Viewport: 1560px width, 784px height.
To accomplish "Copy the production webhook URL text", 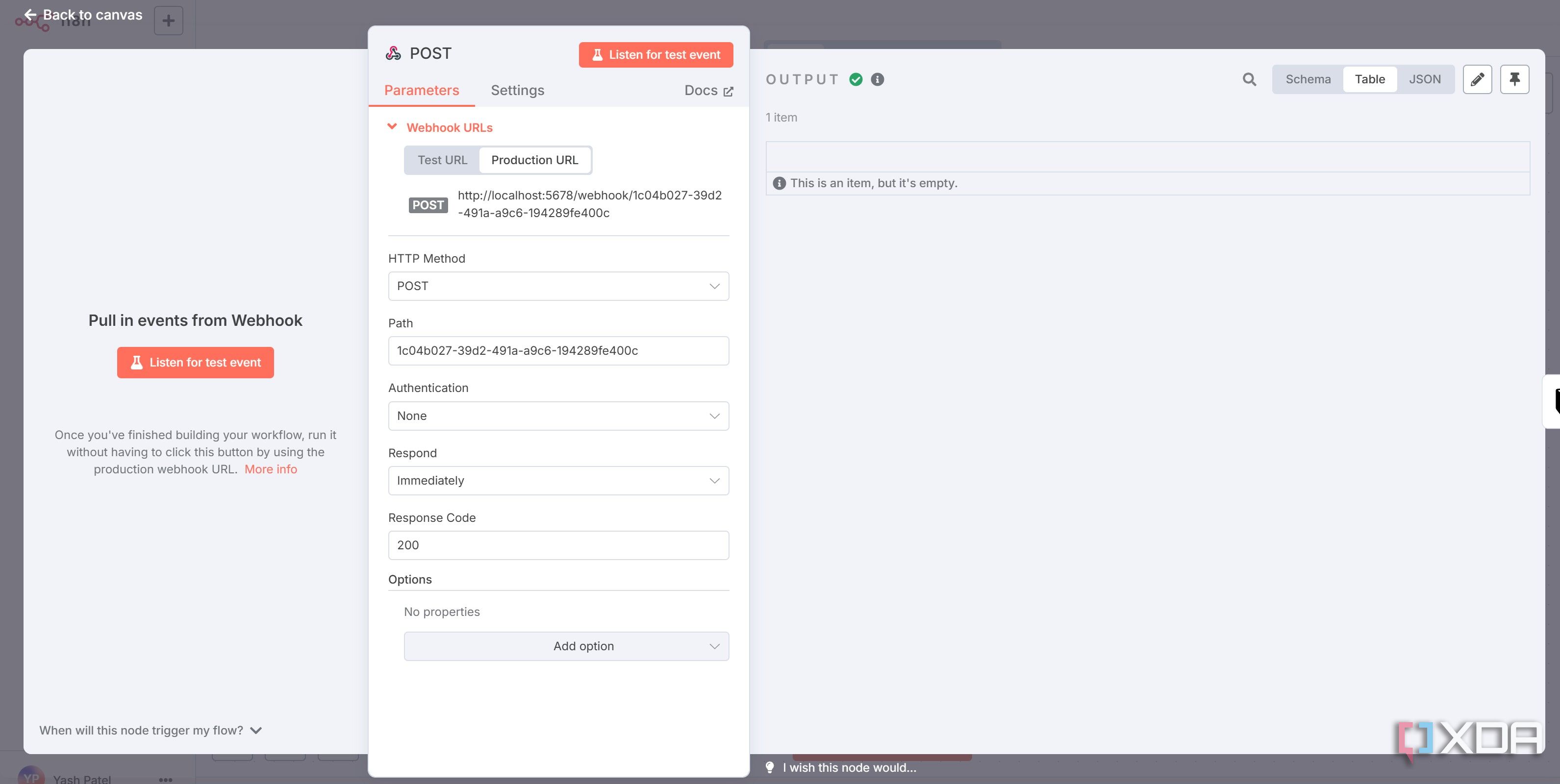I will tap(589, 204).
